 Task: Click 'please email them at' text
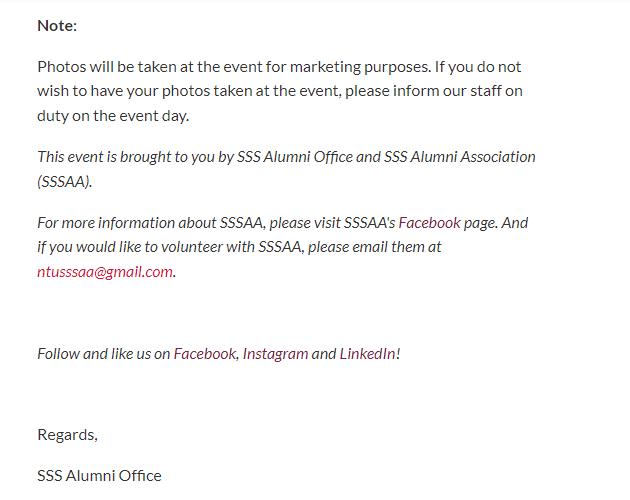374,247
